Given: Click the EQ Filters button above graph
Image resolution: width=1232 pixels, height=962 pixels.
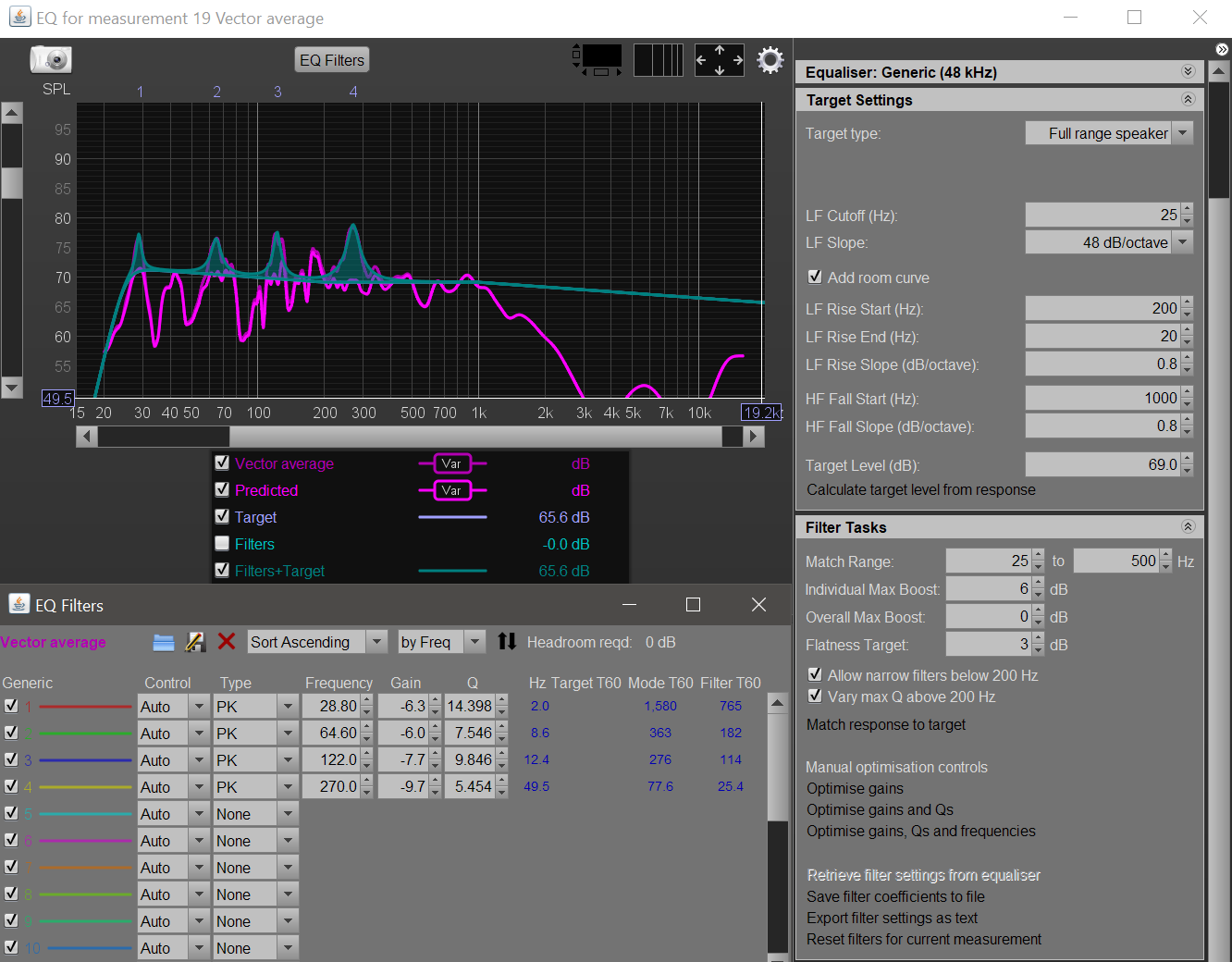Looking at the screenshot, I should 332,60.
